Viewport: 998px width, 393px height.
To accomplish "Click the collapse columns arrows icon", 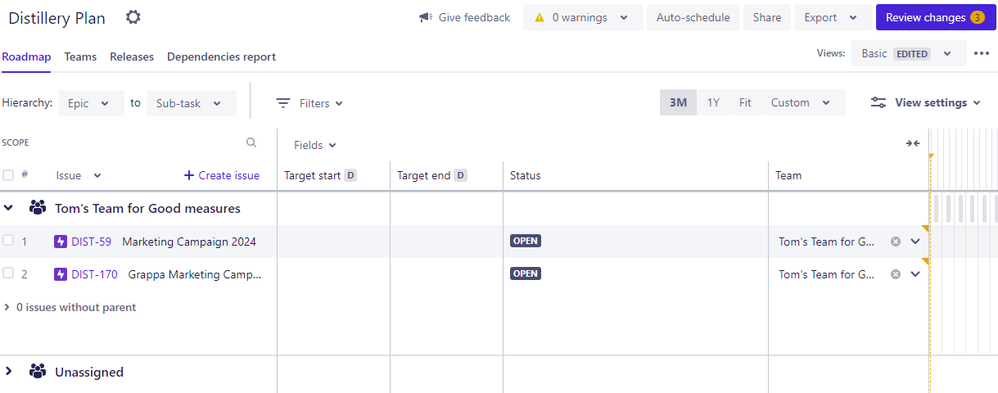I will 913,143.
